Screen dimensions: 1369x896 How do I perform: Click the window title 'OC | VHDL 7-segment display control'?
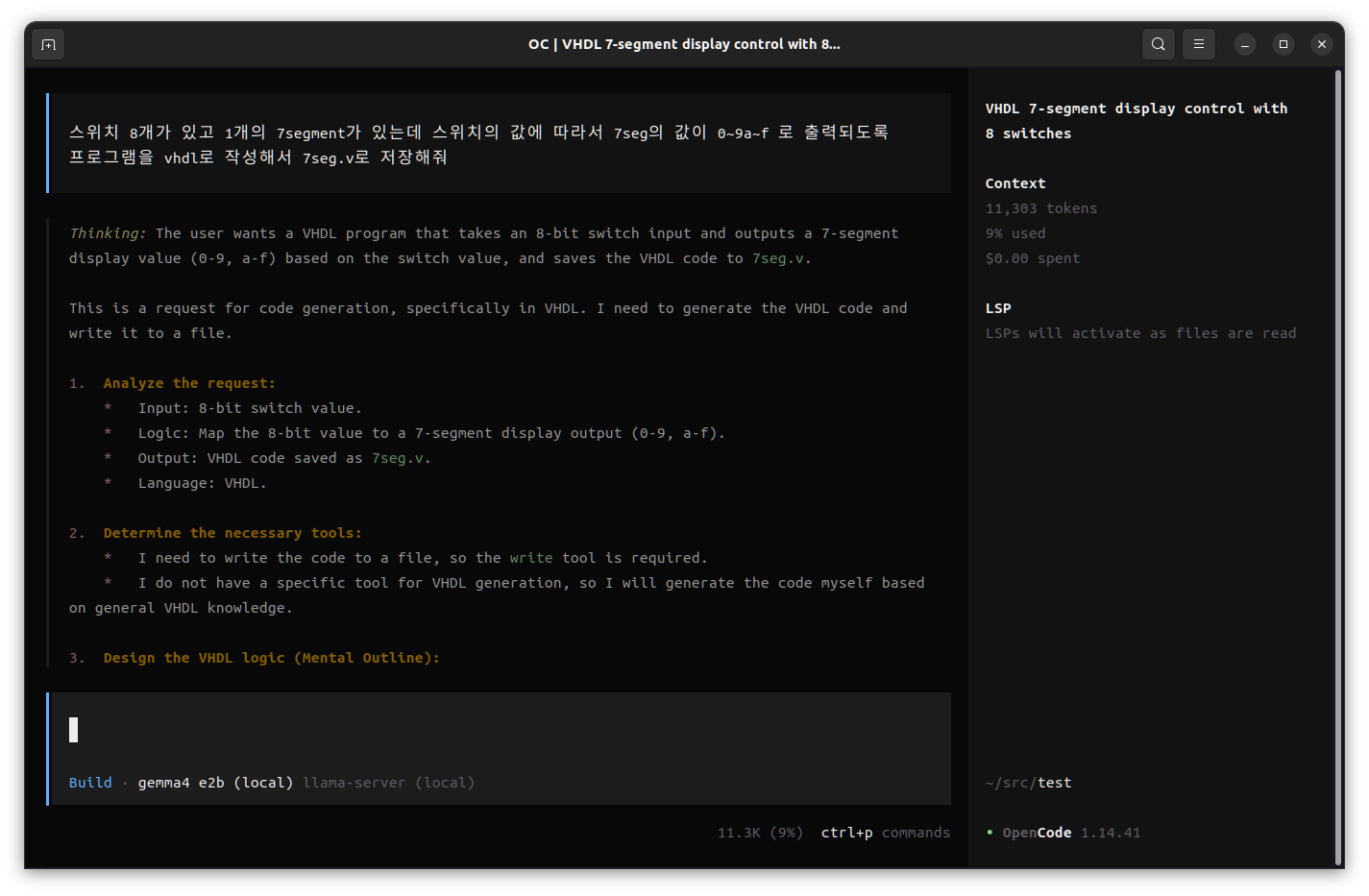(684, 44)
